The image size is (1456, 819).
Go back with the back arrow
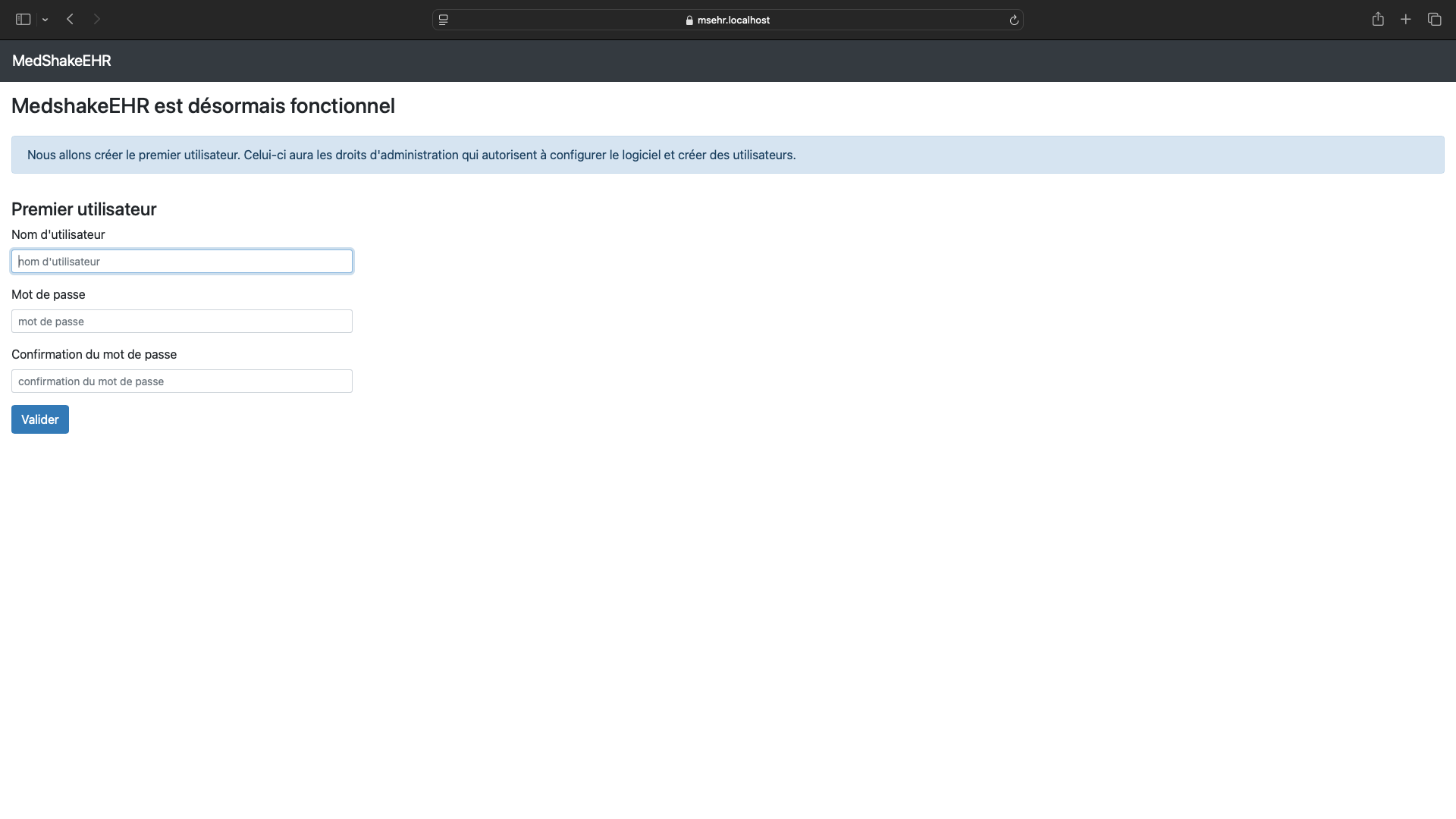tap(70, 19)
